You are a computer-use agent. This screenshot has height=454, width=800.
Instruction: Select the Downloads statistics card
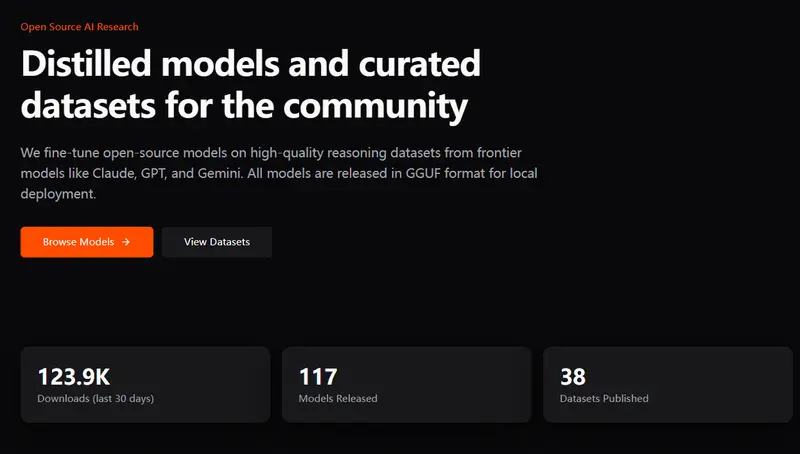coord(145,384)
